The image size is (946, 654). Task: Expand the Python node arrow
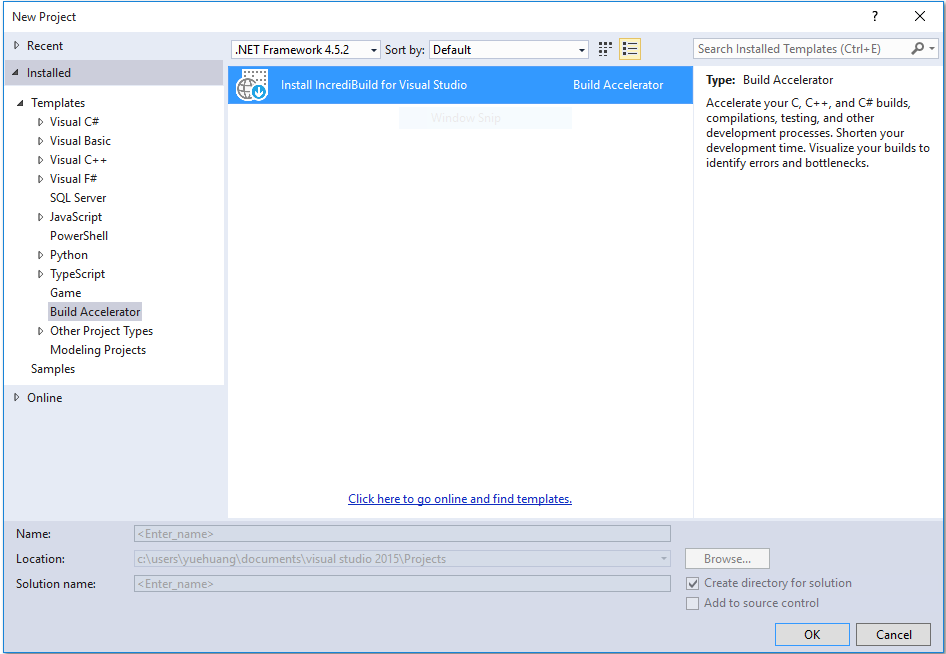coord(40,255)
